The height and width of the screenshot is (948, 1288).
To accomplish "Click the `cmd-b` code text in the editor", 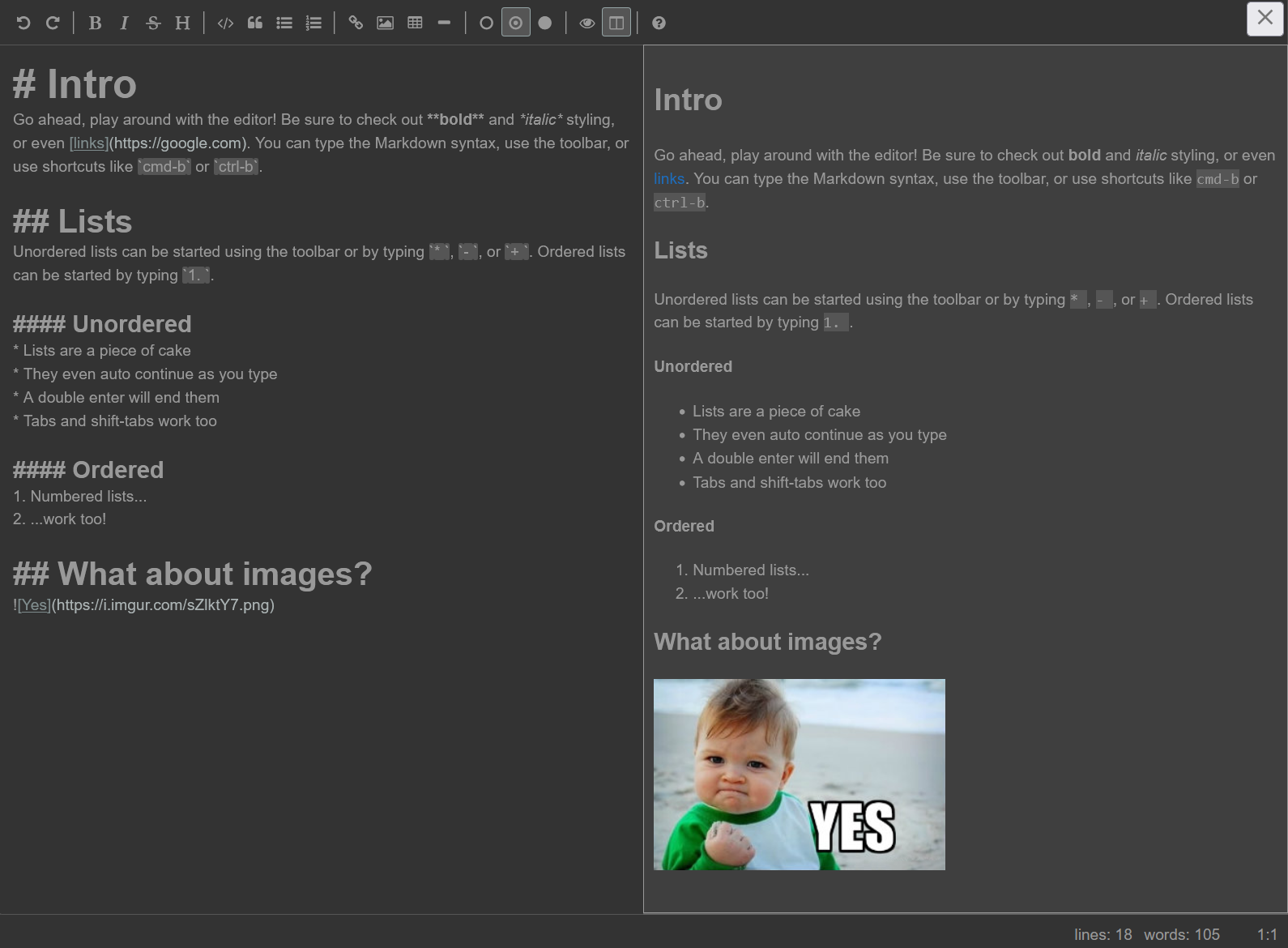I will click(164, 167).
